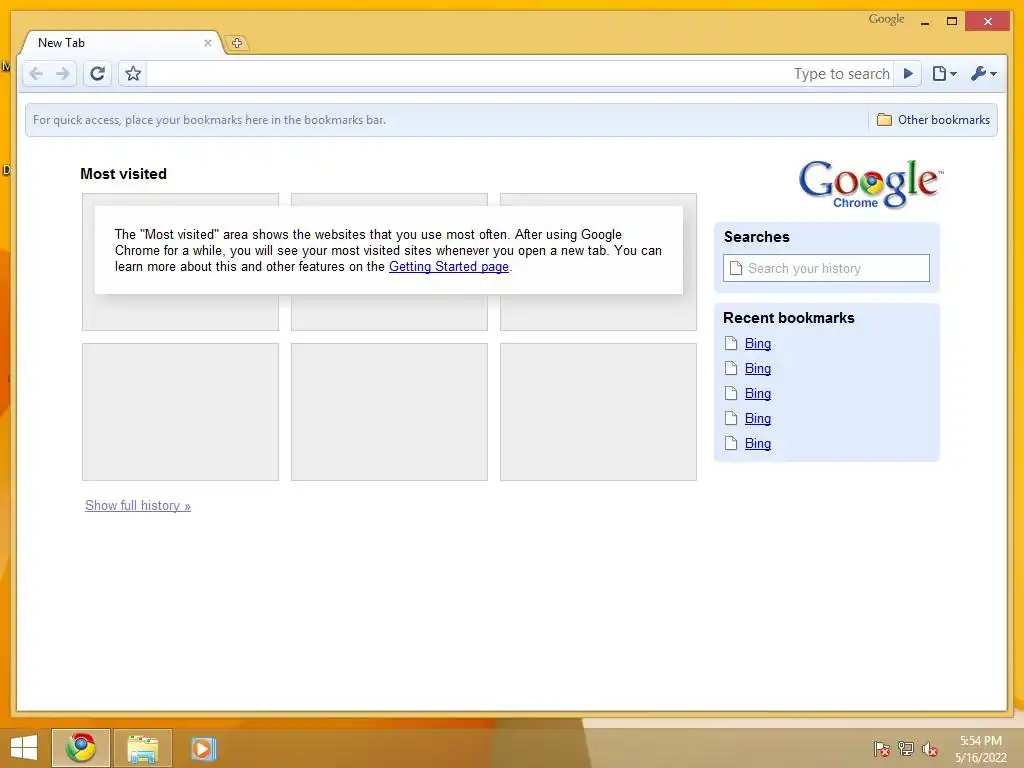
Task: Open the third Bing recent bookmark
Action: [x=758, y=393]
